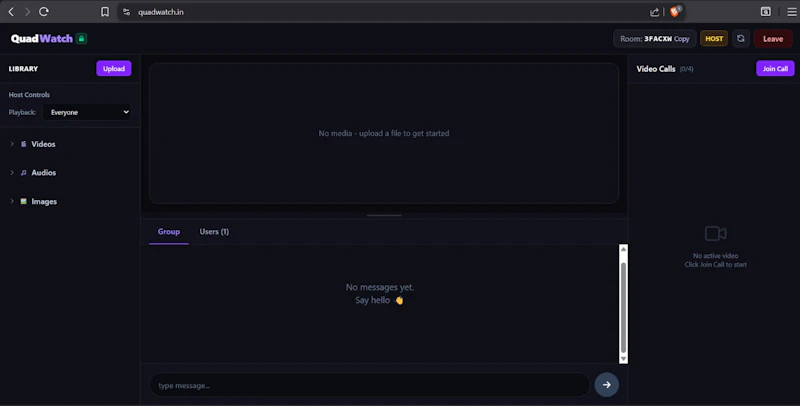Viewport: 800px width, 406px height.
Task: Click the Audios music note icon
Action: click(x=23, y=173)
